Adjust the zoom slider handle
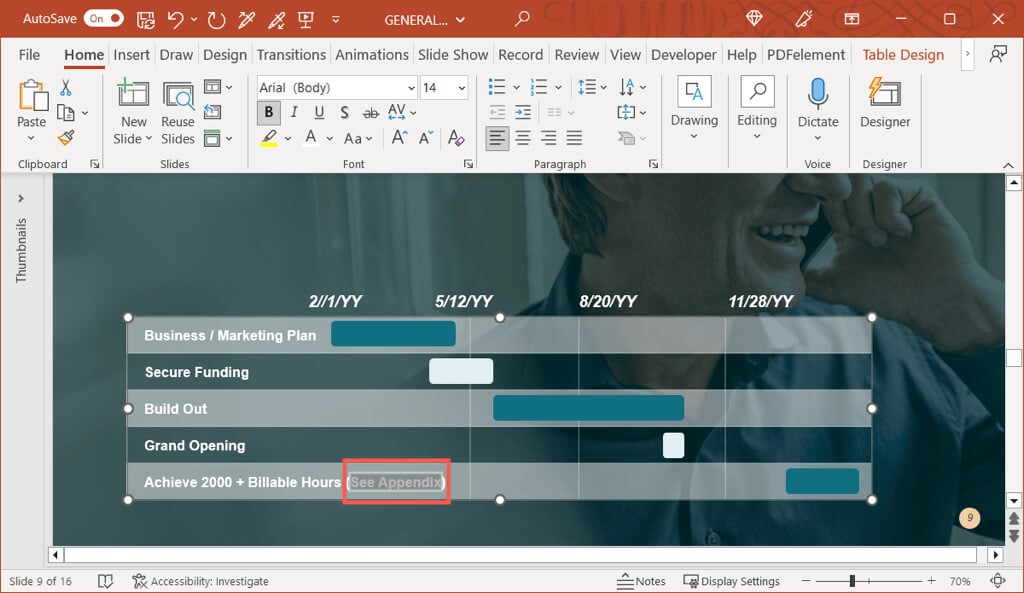1024x593 pixels. coord(852,581)
